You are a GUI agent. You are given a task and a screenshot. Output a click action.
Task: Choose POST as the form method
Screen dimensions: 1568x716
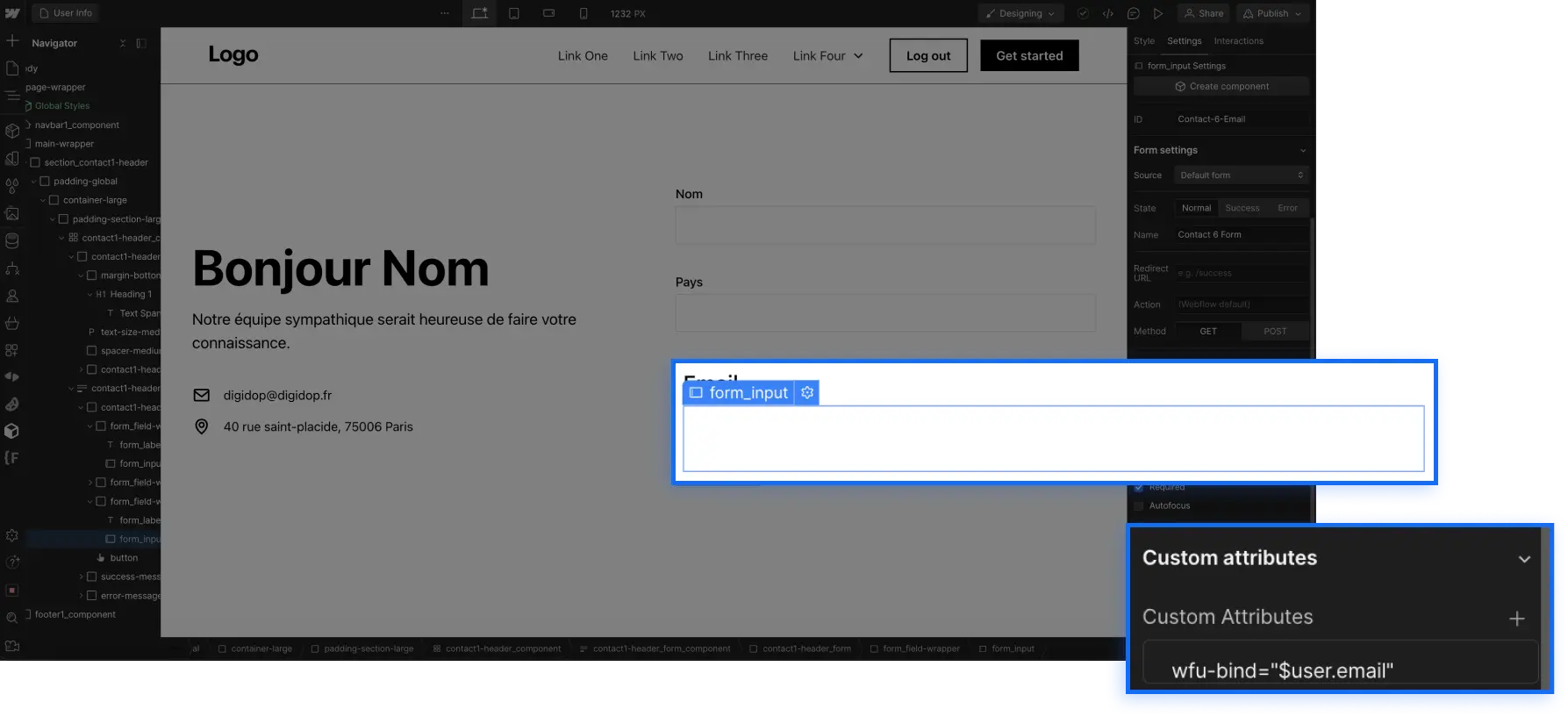point(1275,331)
